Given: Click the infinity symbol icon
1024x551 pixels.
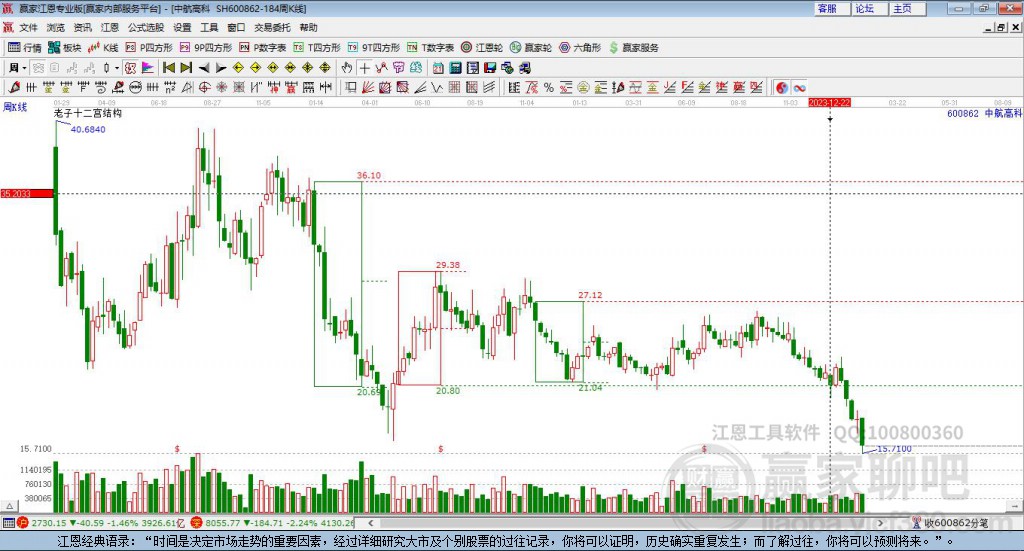Looking at the screenshot, I should (799, 87).
